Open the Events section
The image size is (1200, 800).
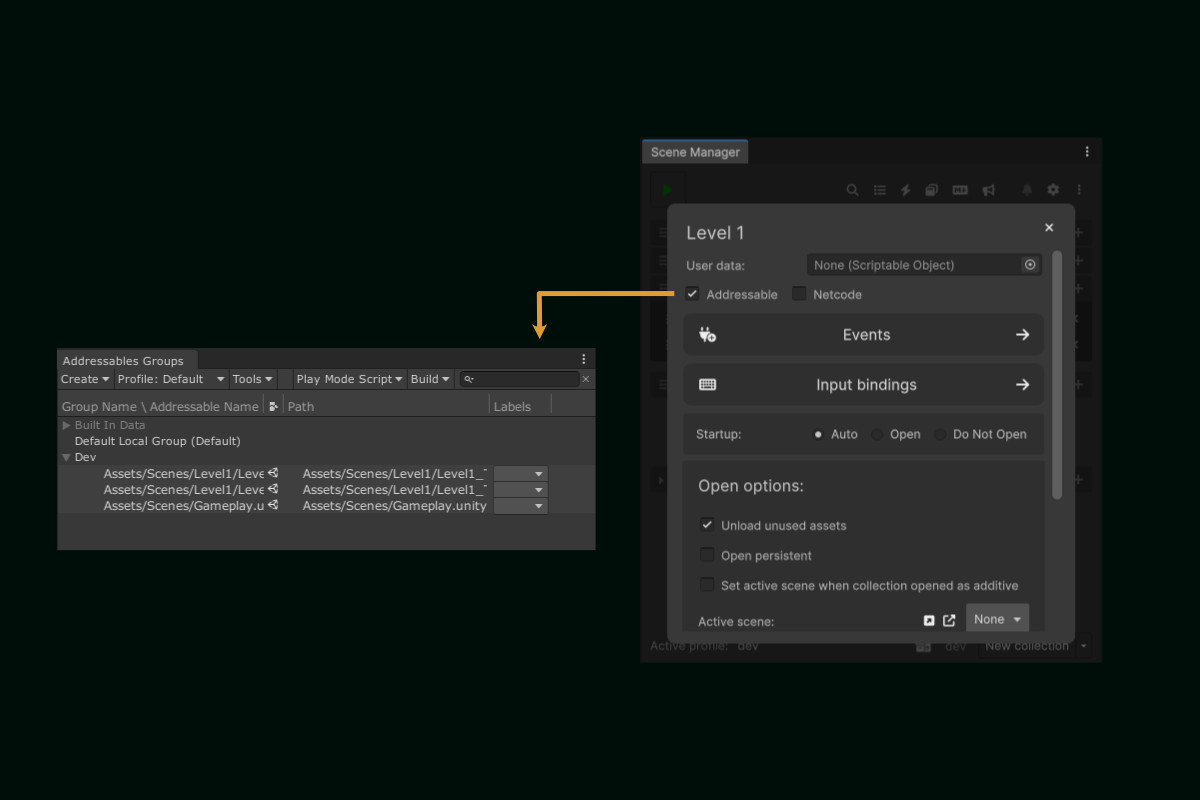[864, 335]
